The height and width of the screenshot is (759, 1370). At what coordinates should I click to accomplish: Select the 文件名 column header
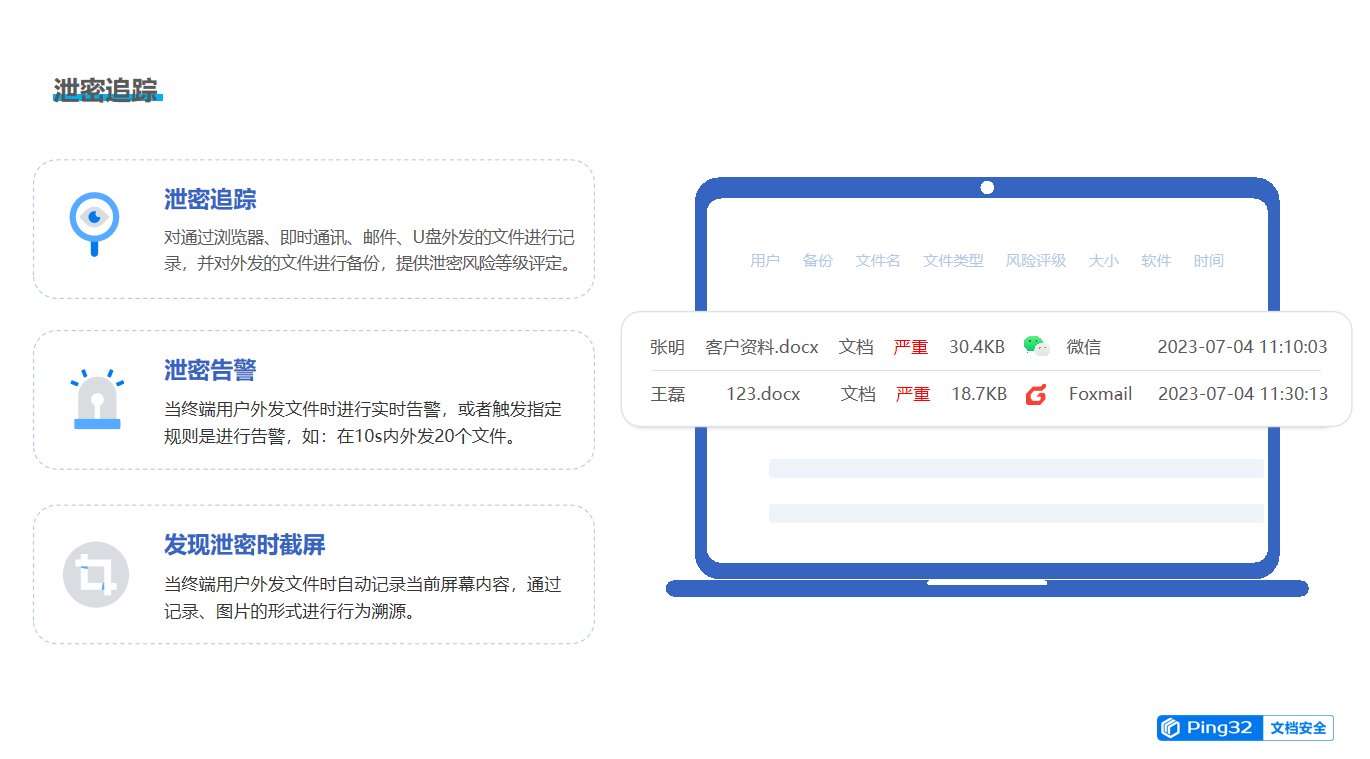click(878, 261)
